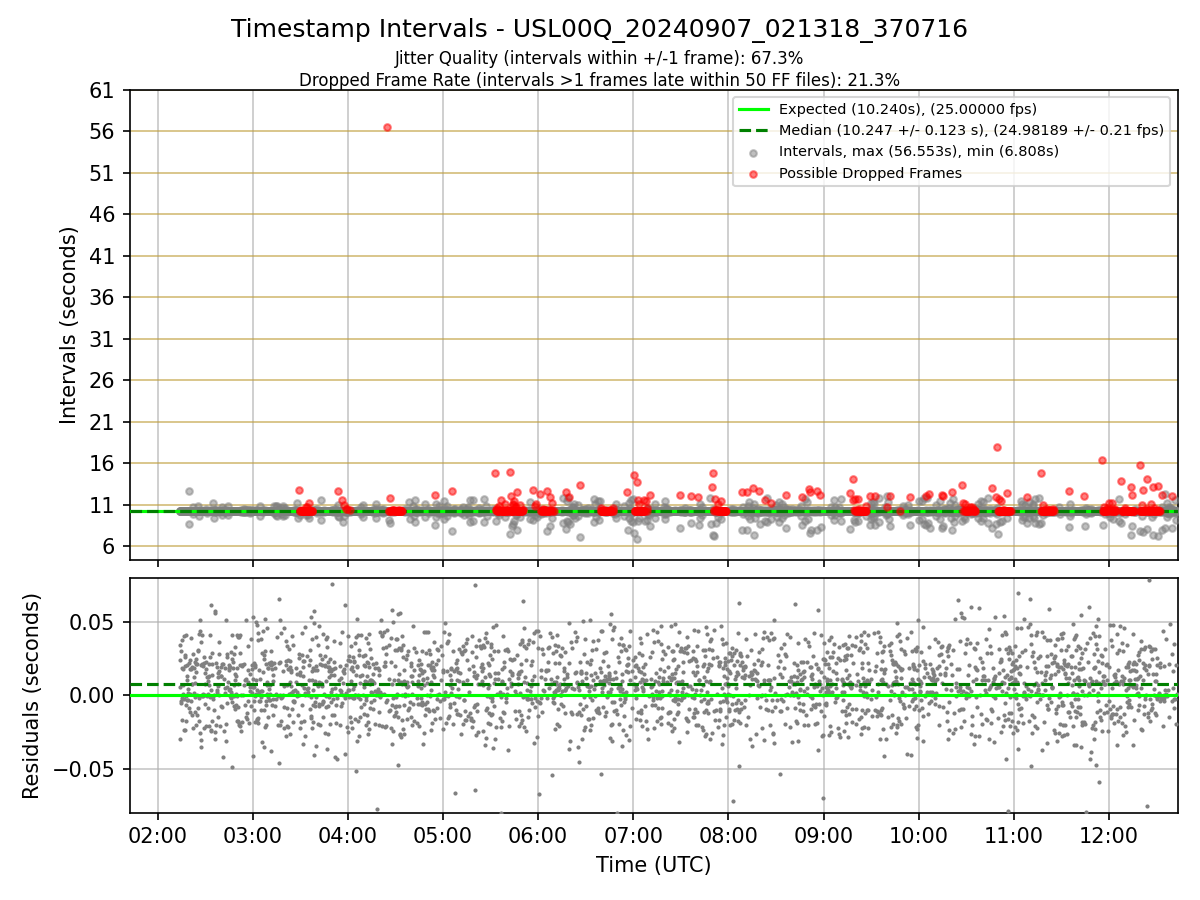This screenshot has height=900, width=1200.
Task: Click the x-axis tick label "10:00"
Action: [919, 834]
